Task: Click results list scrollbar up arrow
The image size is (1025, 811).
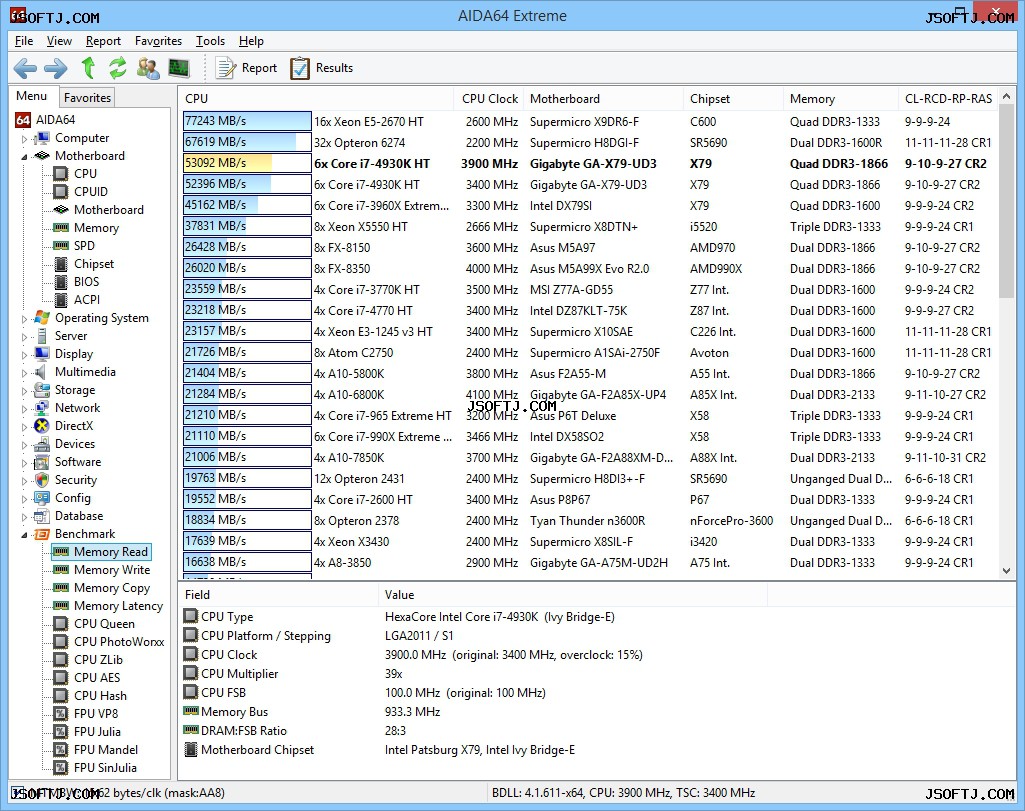Action: 1007,96
